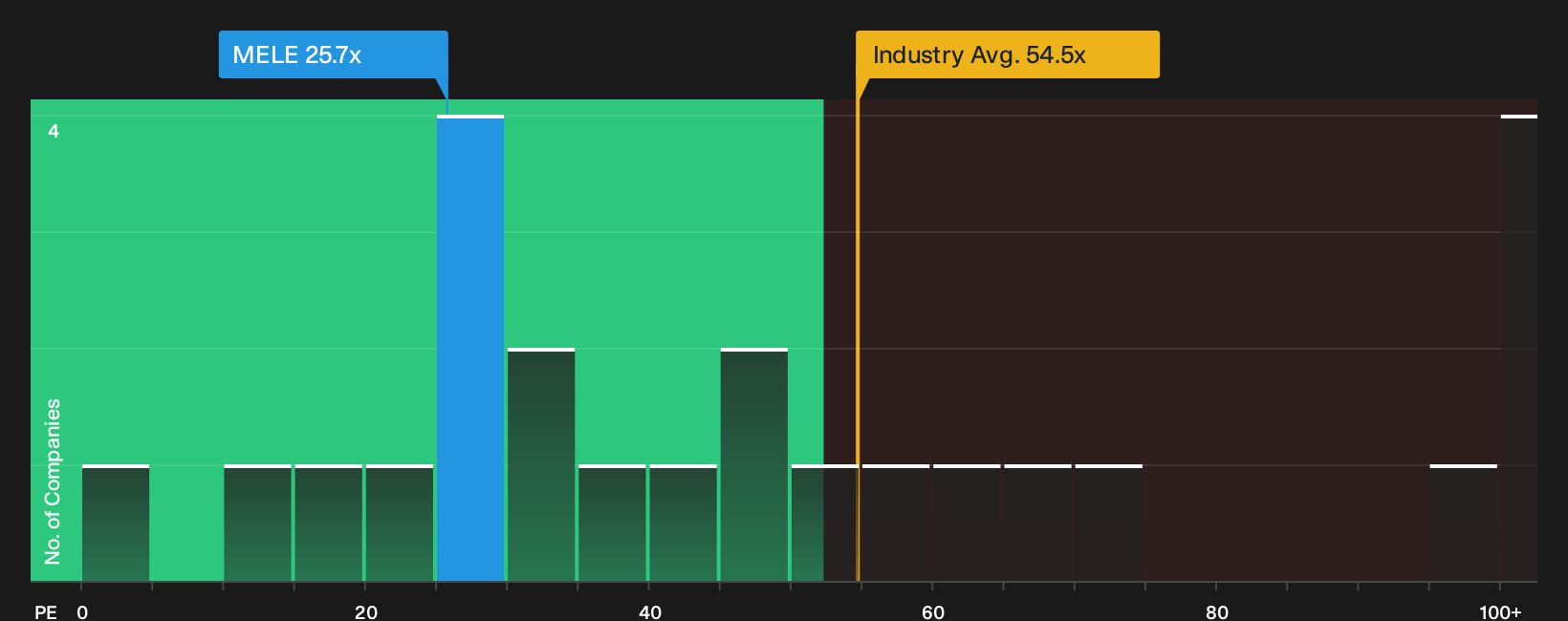Choose the two-company bar at PE 30 to 35
This screenshot has height=621, width=1568.
[541, 464]
